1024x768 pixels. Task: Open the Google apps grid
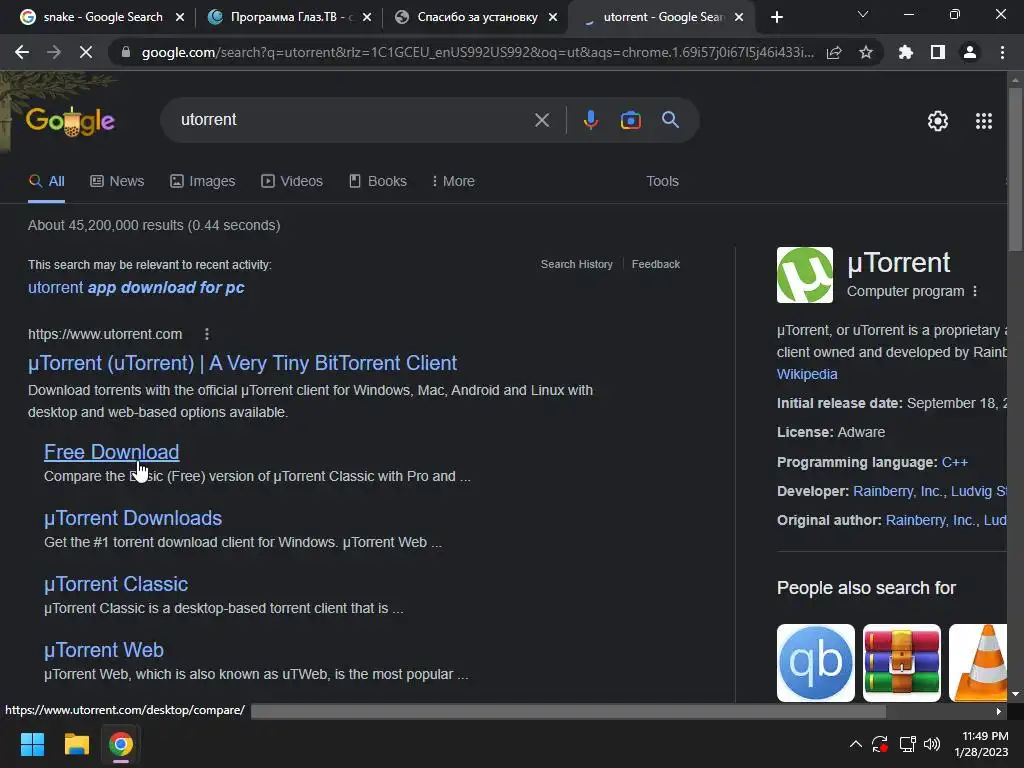984,121
